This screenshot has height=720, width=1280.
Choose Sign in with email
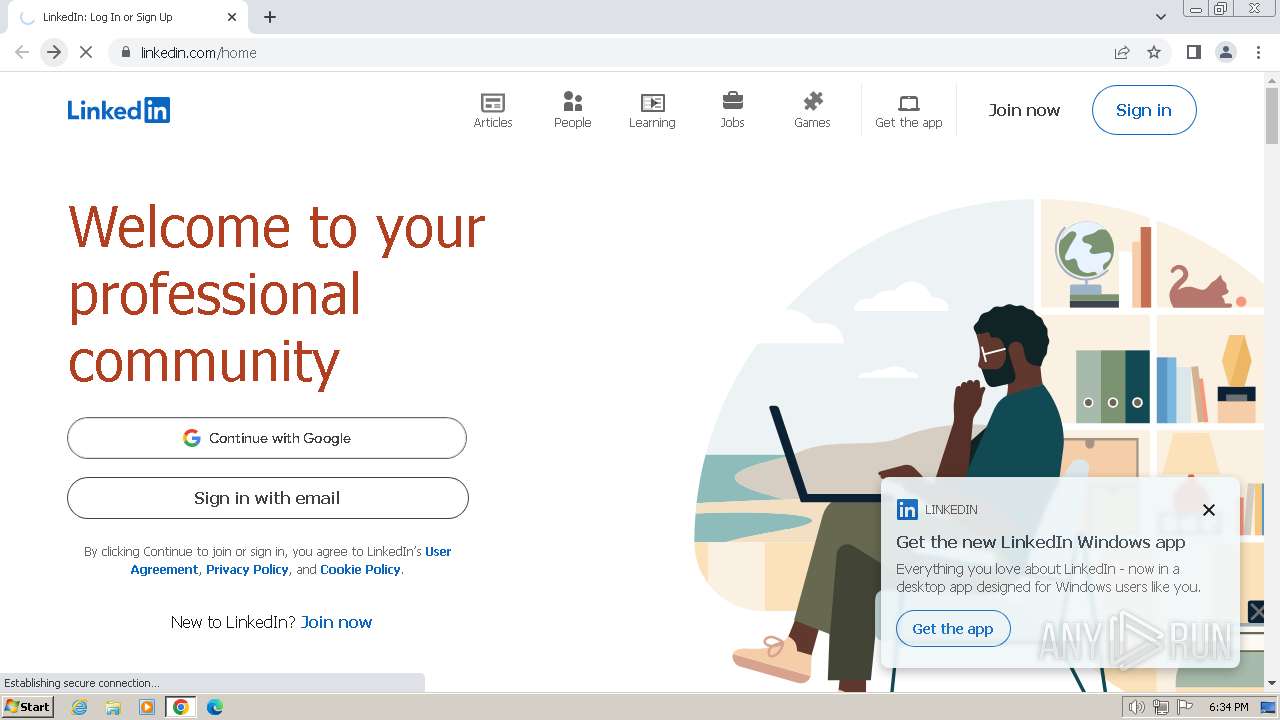[x=268, y=498]
